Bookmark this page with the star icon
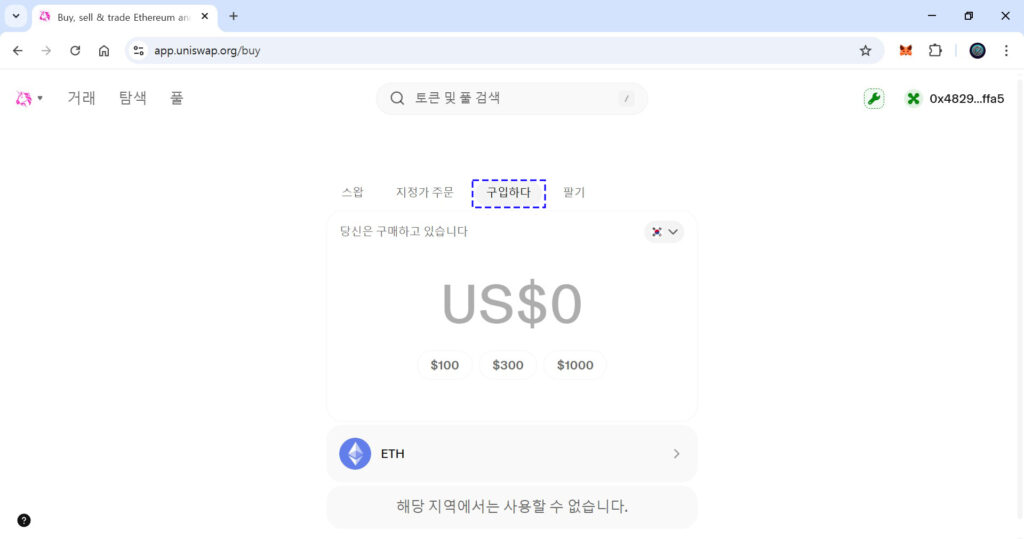The height and width of the screenshot is (539, 1024). coord(866,50)
